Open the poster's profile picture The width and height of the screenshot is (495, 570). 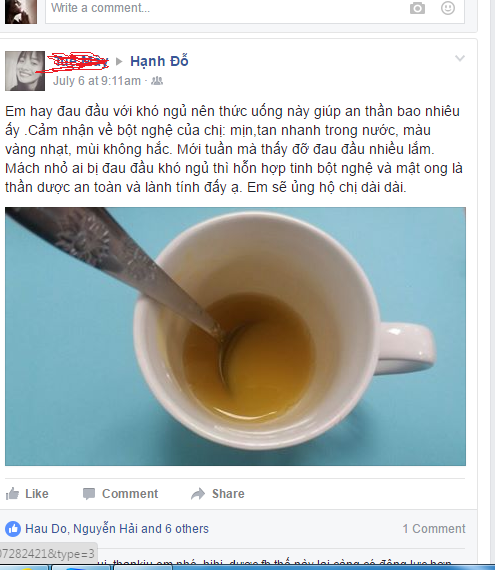(x=25, y=71)
